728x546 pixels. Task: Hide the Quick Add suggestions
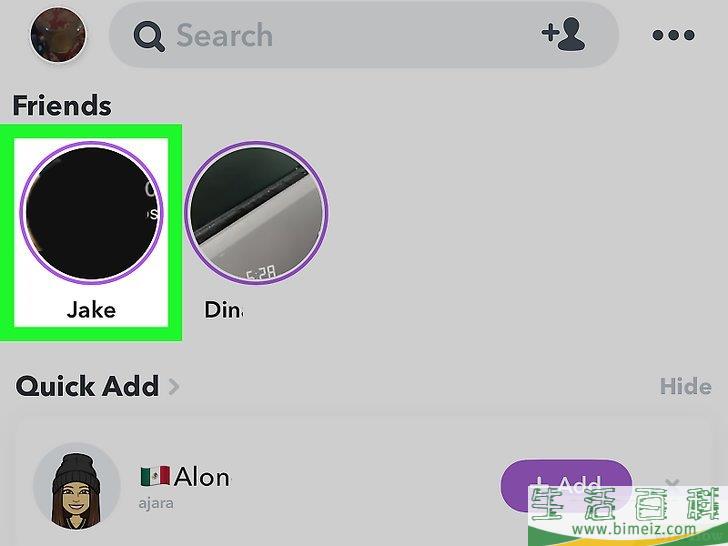685,386
